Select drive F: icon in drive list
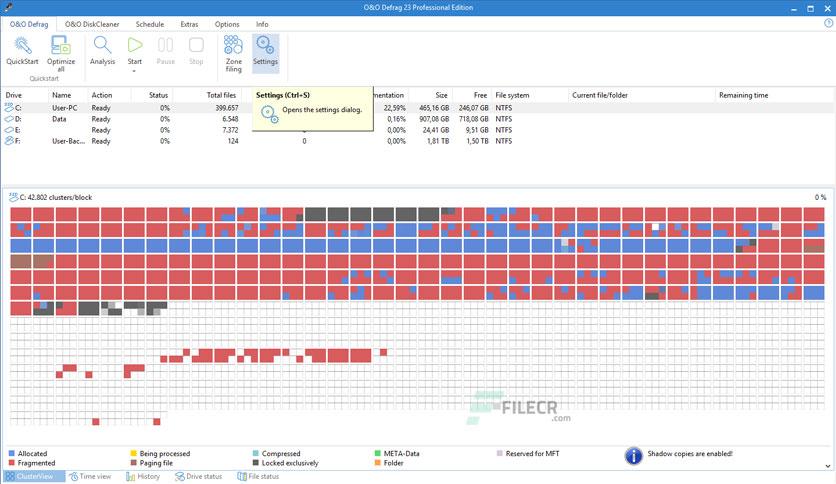836x484 pixels. 9,141
